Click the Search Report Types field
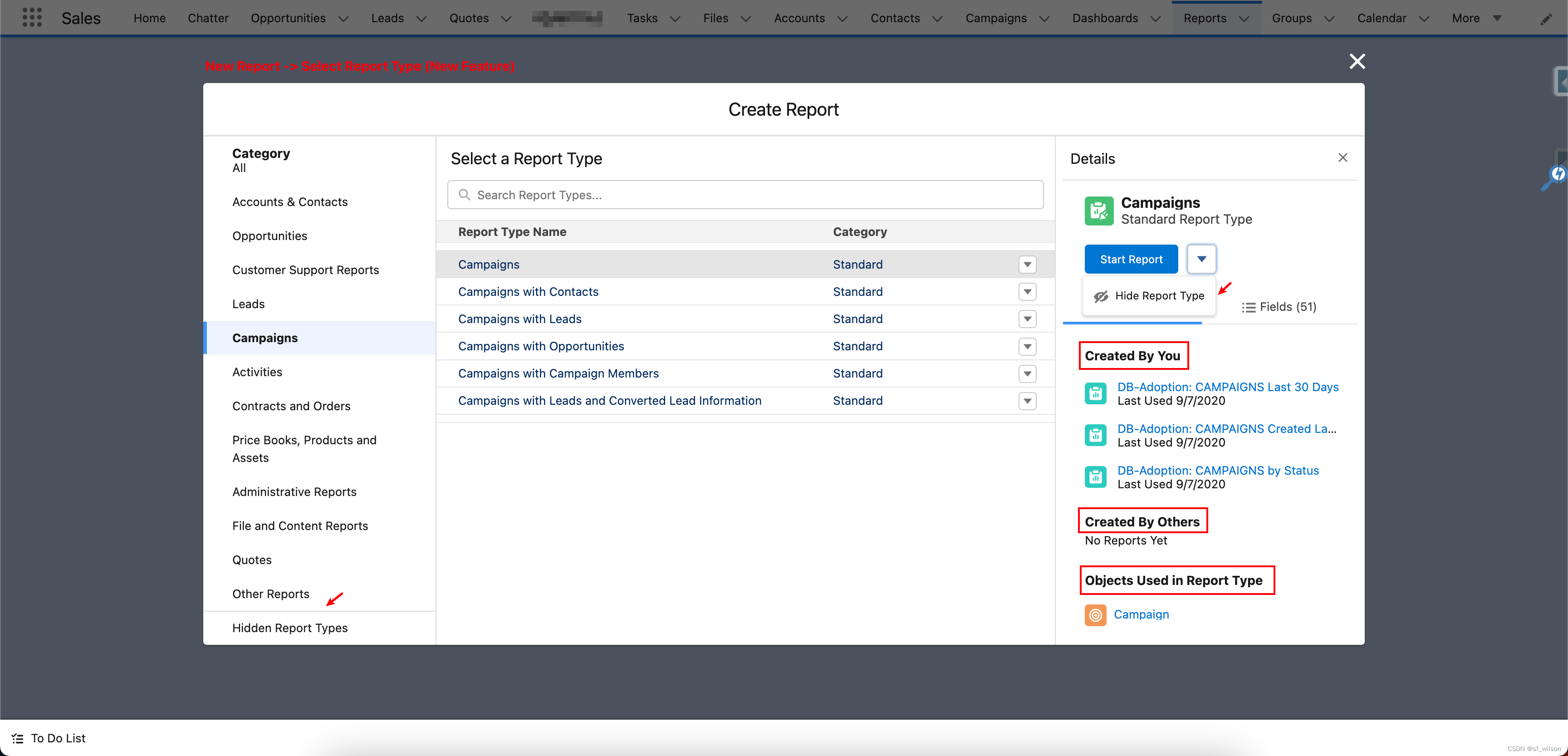 (745, 195)
